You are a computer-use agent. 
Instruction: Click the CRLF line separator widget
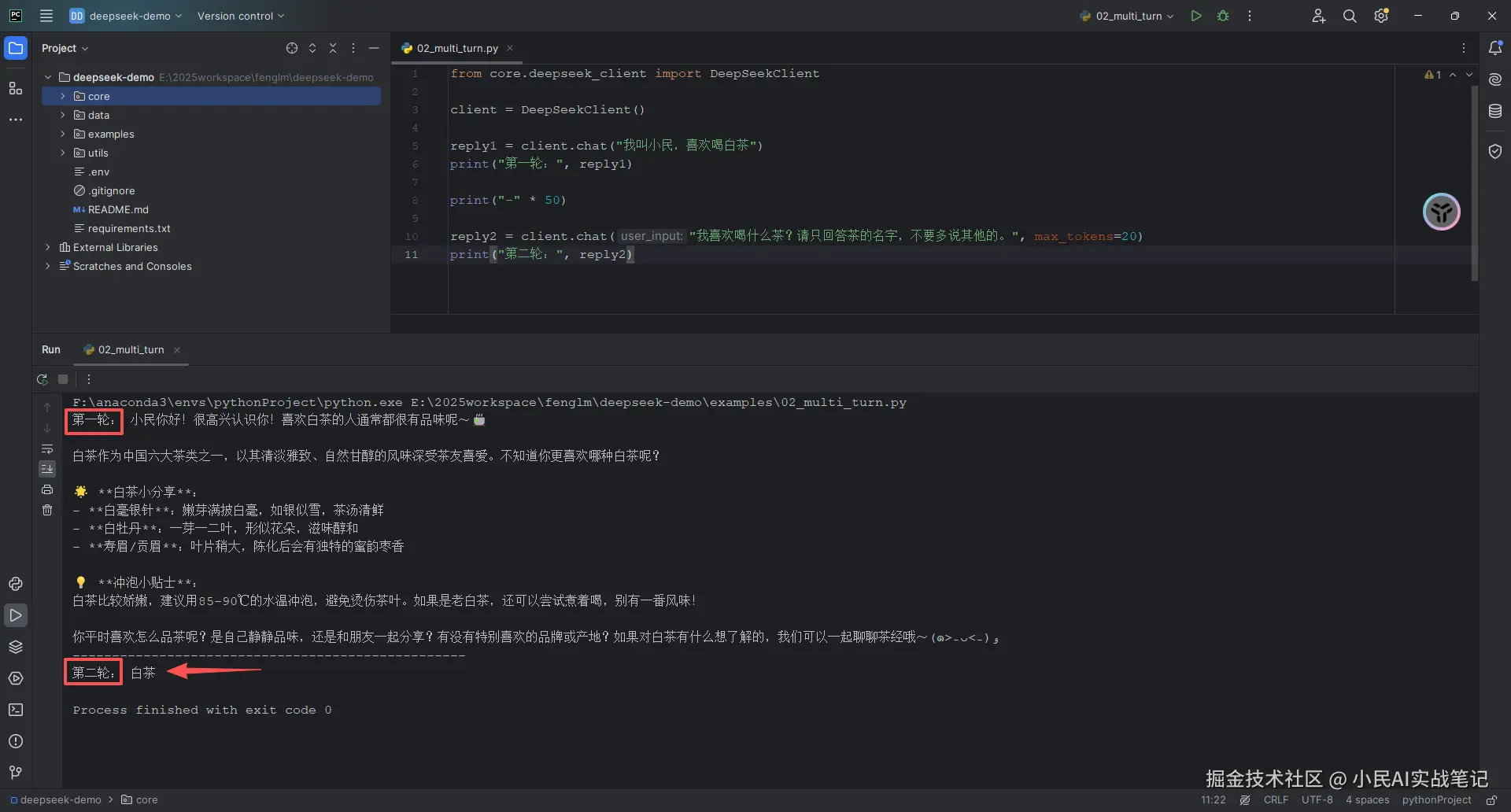[x=1276, y=800]
